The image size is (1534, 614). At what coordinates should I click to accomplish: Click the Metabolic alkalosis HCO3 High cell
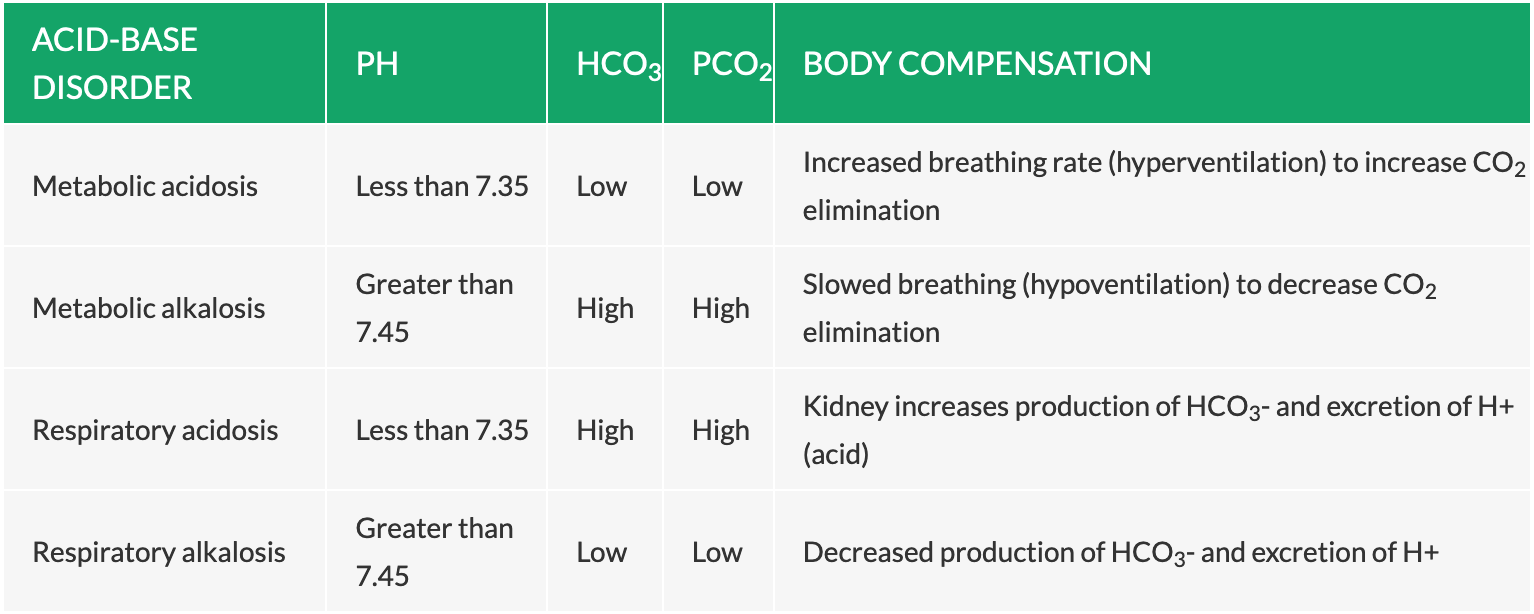tap(605, 308)
